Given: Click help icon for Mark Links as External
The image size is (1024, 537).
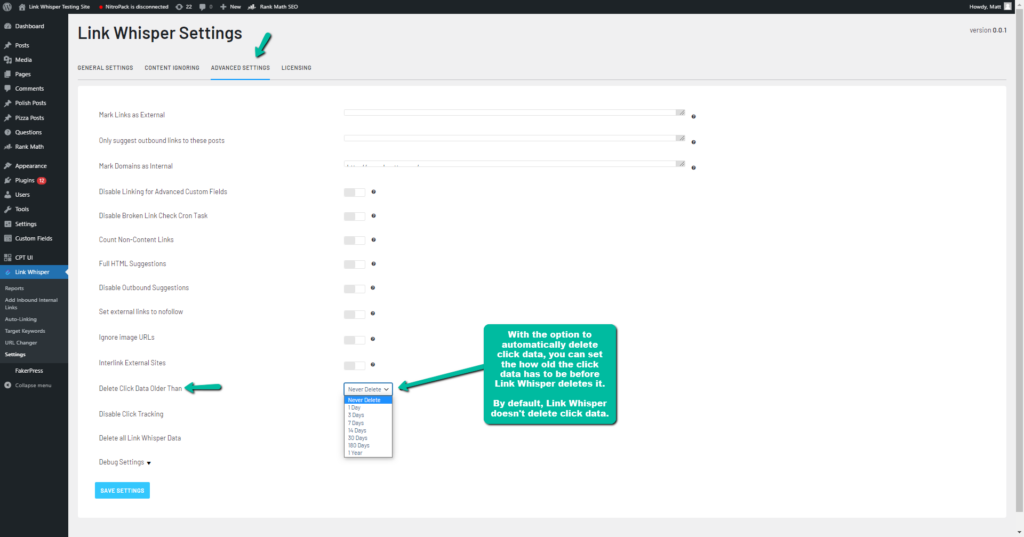Looking at the screenshot, I should click(x=694, y=116).
